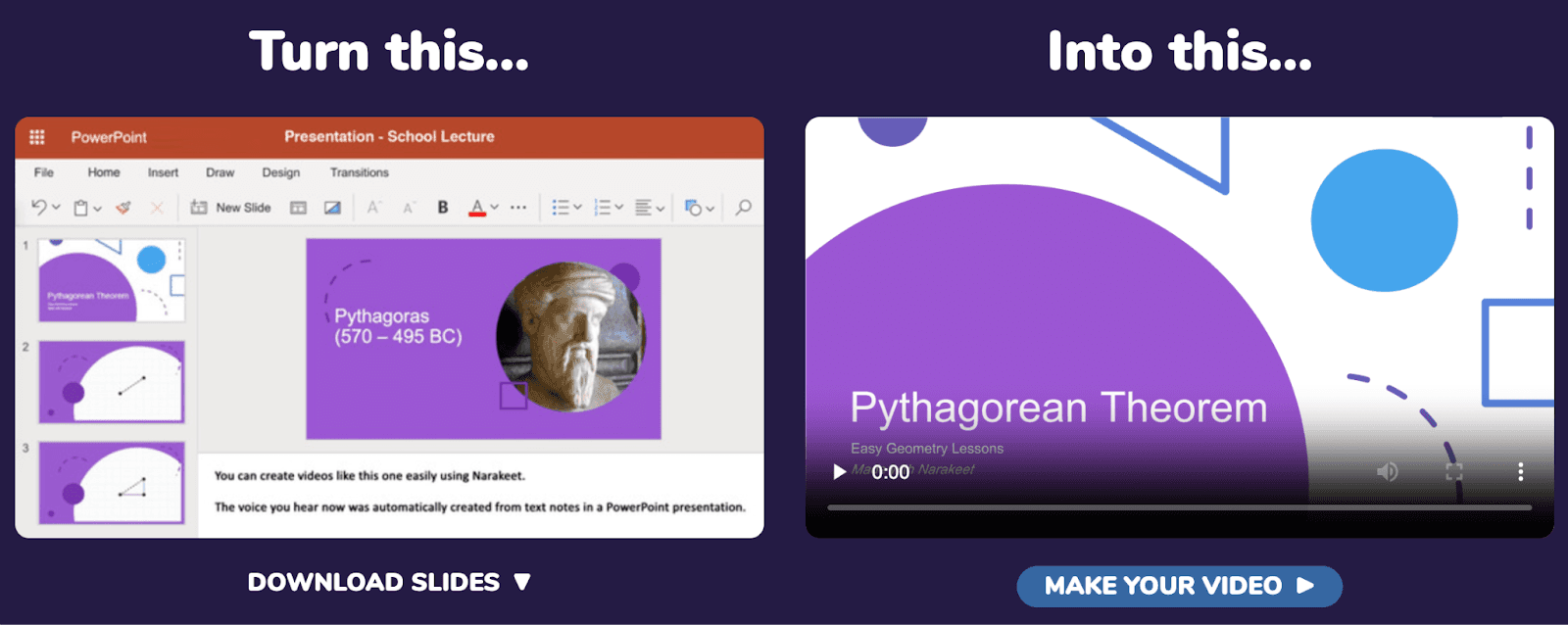Click the design ideas picture icon

click(332, 208)
